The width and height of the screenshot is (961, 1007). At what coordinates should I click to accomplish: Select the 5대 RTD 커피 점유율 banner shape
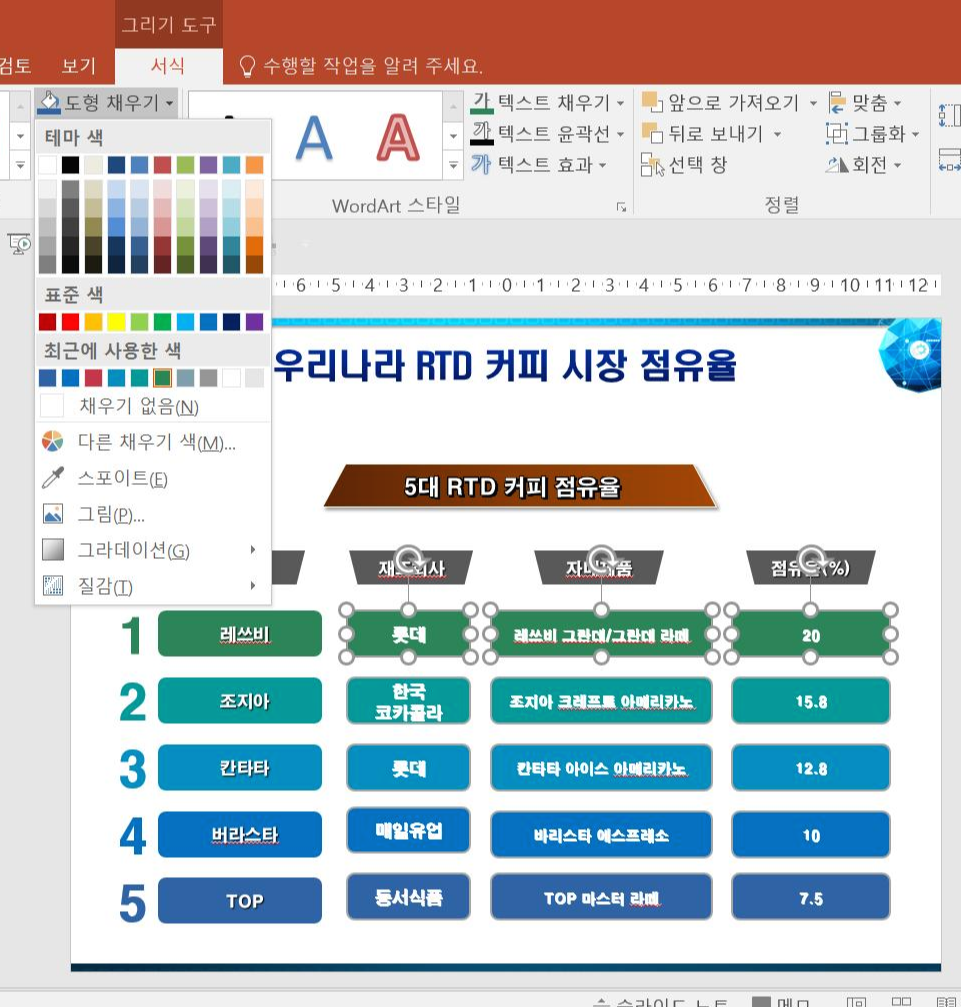point(520,486)
